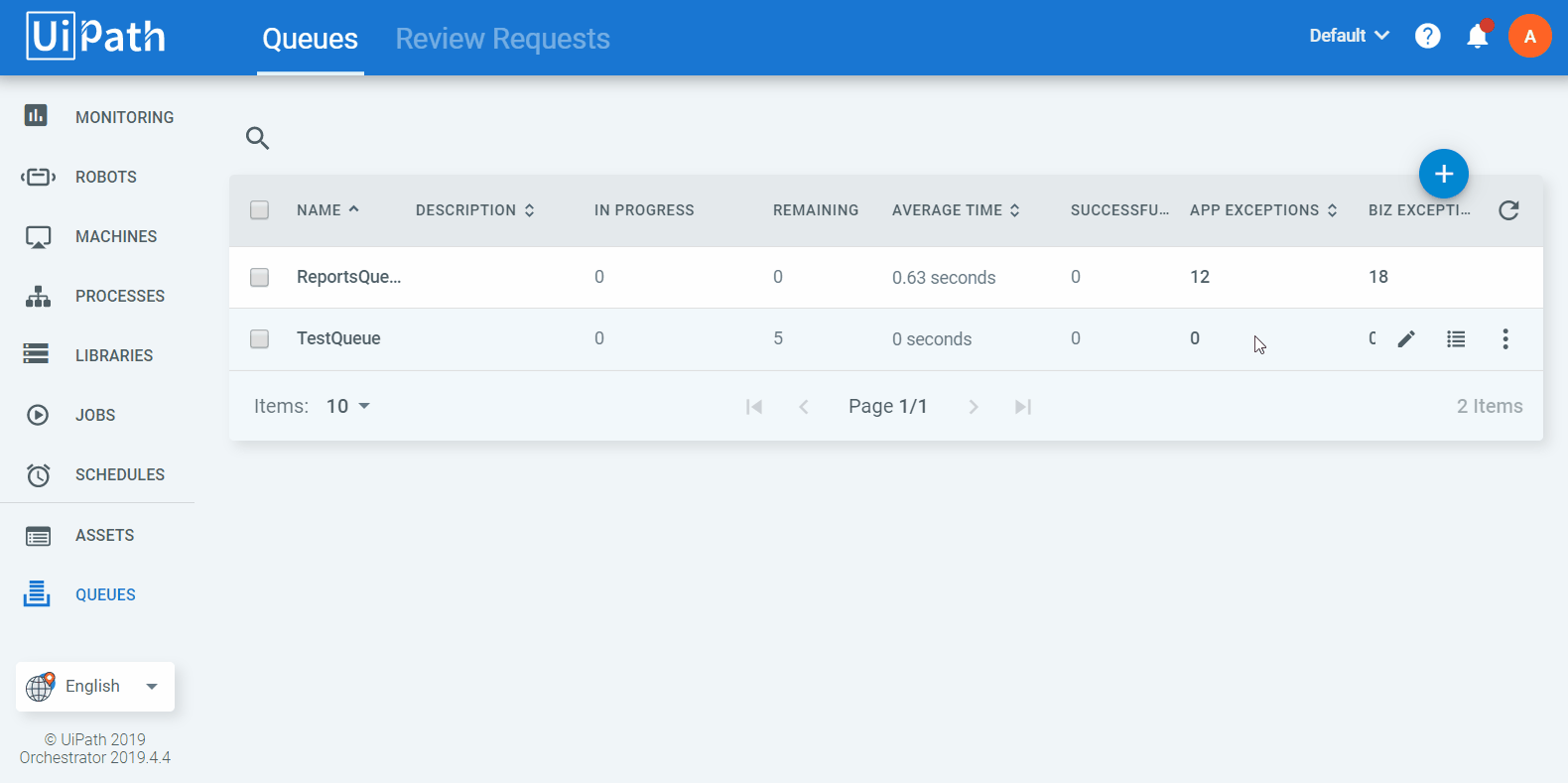Screen dimensions: 1568x783
Task: Open more actions menu for TestQueue
Action: 1505,339
